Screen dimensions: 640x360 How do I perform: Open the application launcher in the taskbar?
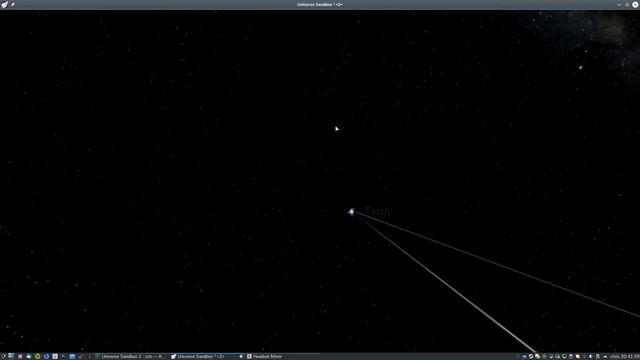(4, 356)
